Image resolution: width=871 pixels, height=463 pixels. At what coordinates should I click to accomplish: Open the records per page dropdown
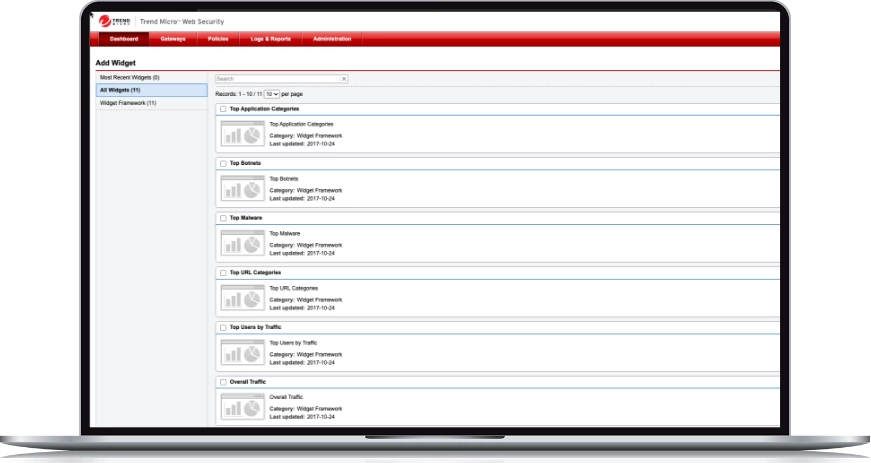point(271,93)
